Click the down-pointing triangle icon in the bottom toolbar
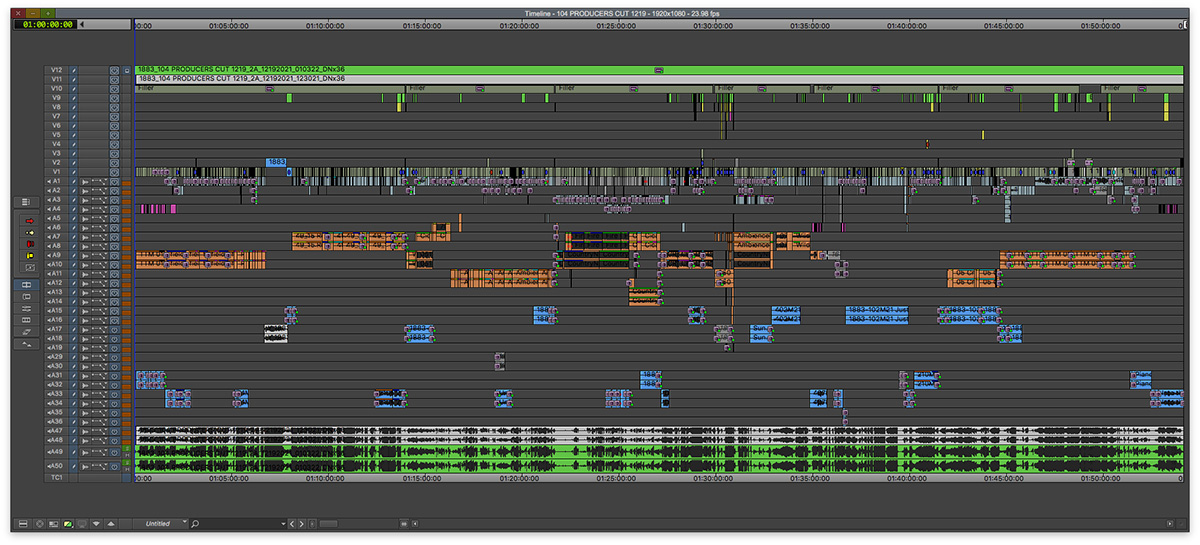The image size is (1200, 545). click(96, 524)
